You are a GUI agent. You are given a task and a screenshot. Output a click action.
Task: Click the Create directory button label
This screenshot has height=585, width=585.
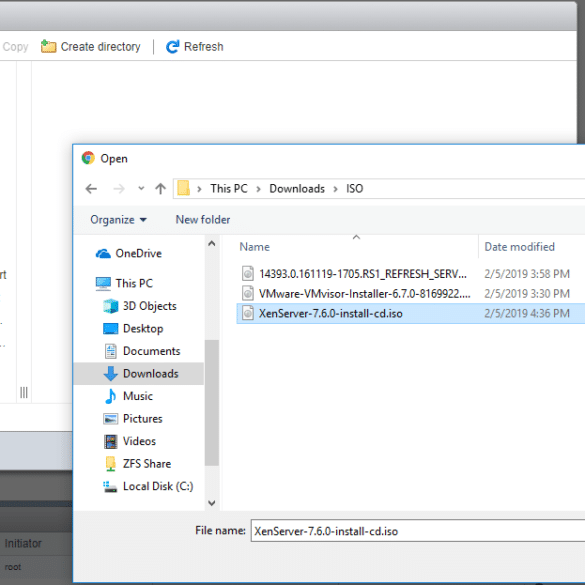click(x=100, y=47)
